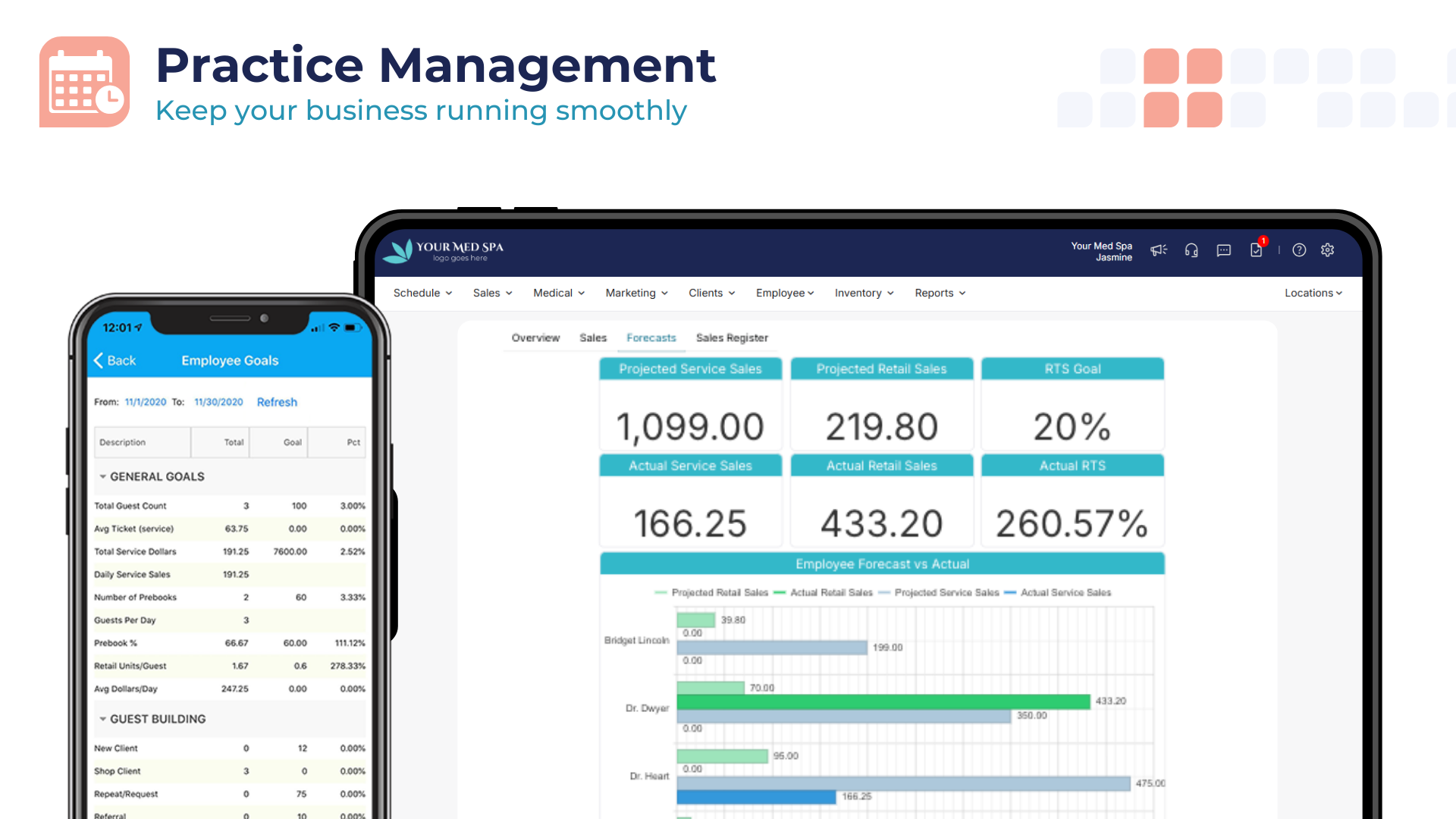Click the pink calendar Practice Management icon

pyautogui.click(x=84, y=82)
